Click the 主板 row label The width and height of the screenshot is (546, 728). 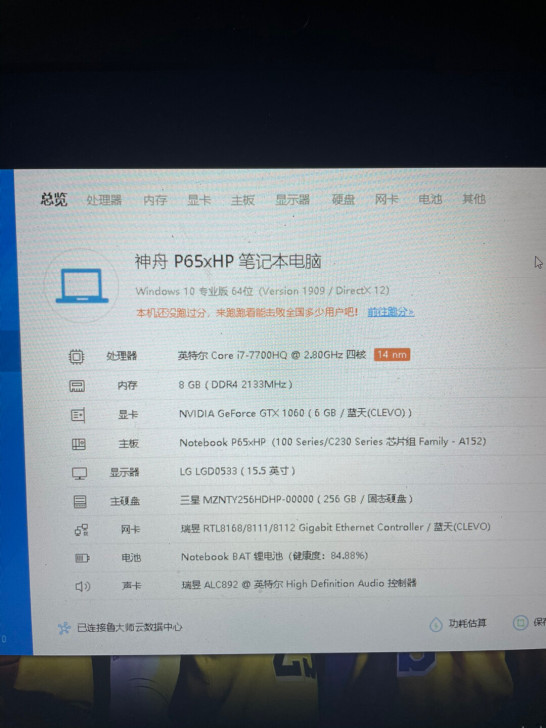(129, 443)
